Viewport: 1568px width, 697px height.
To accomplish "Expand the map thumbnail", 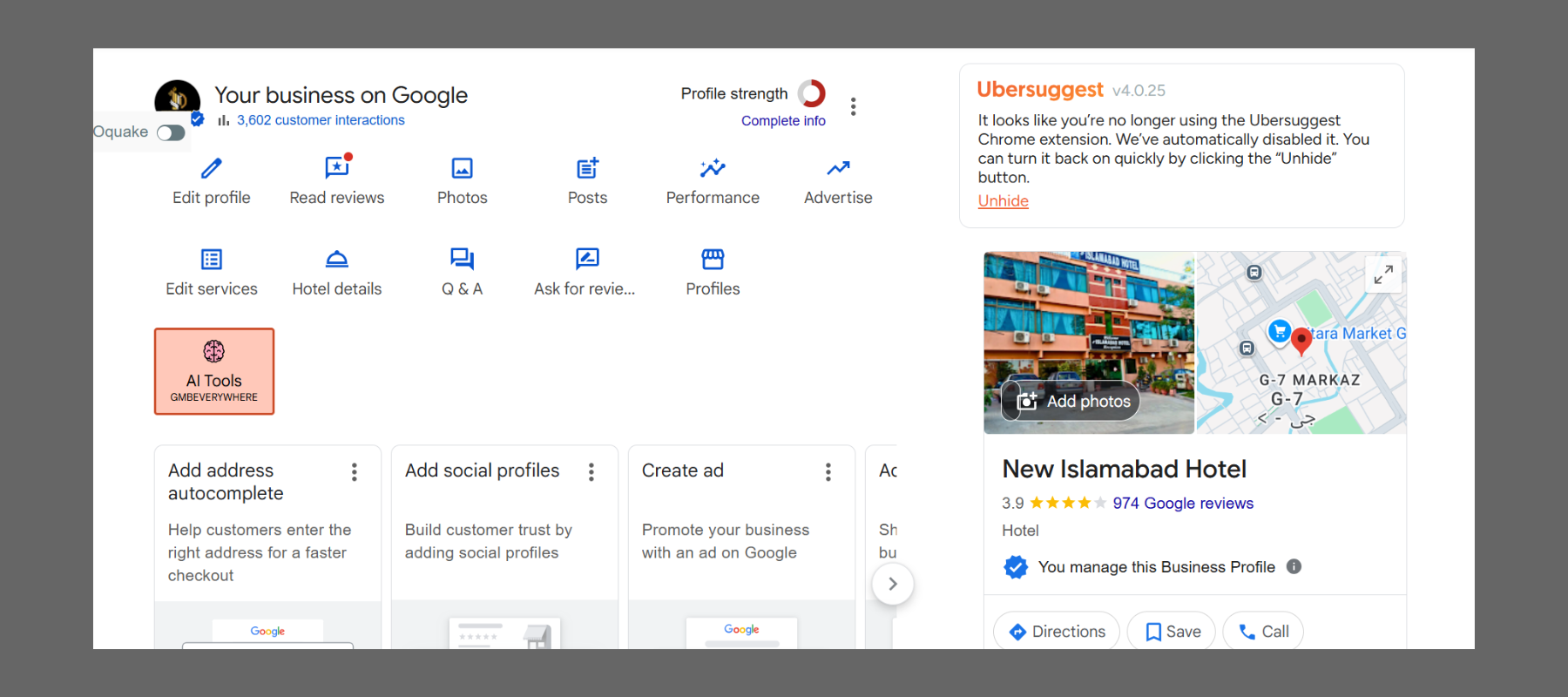I will [x=1382, y=274].
